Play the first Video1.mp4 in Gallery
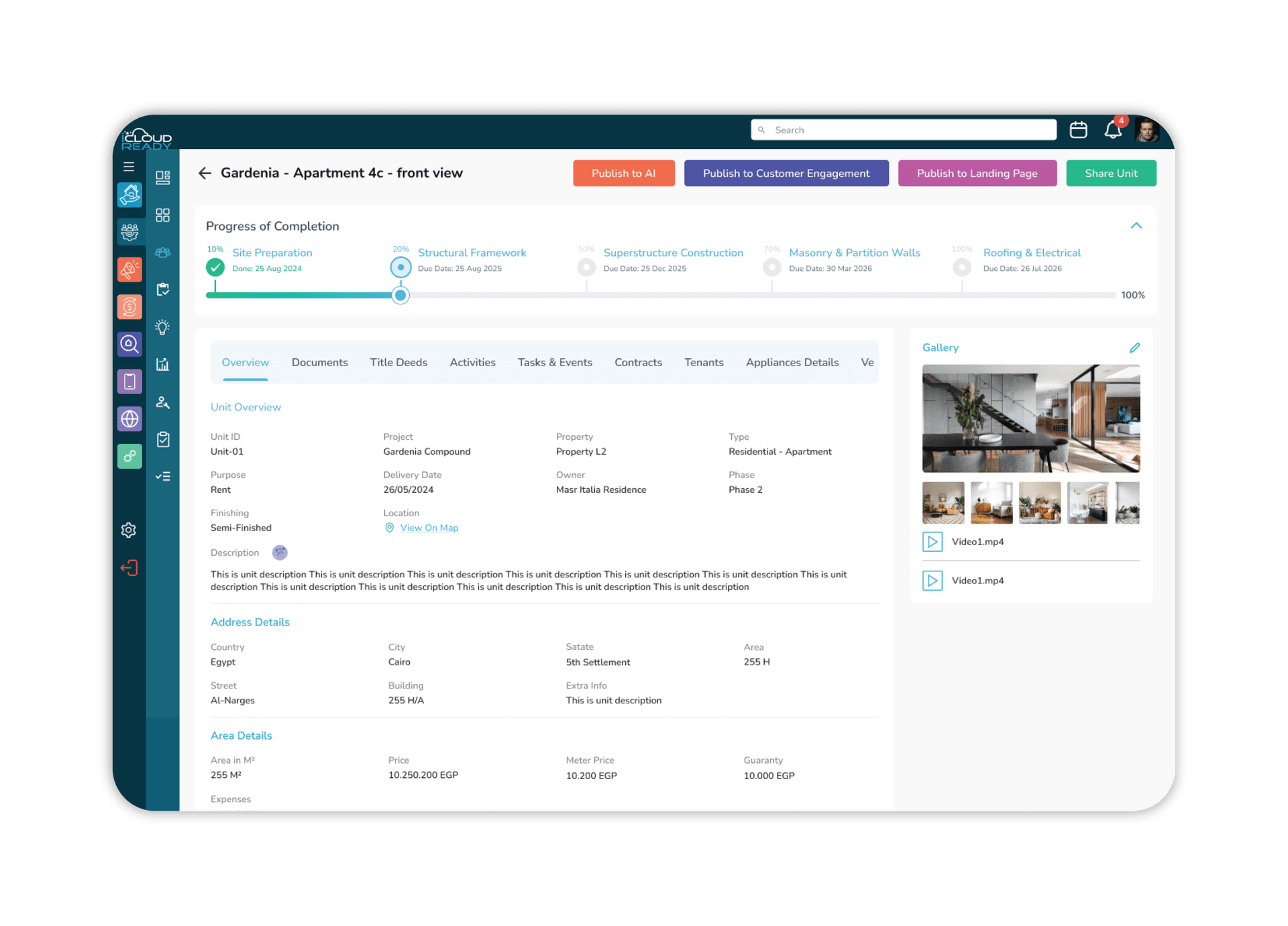1288x926 pixels. (x=932, y=541)
